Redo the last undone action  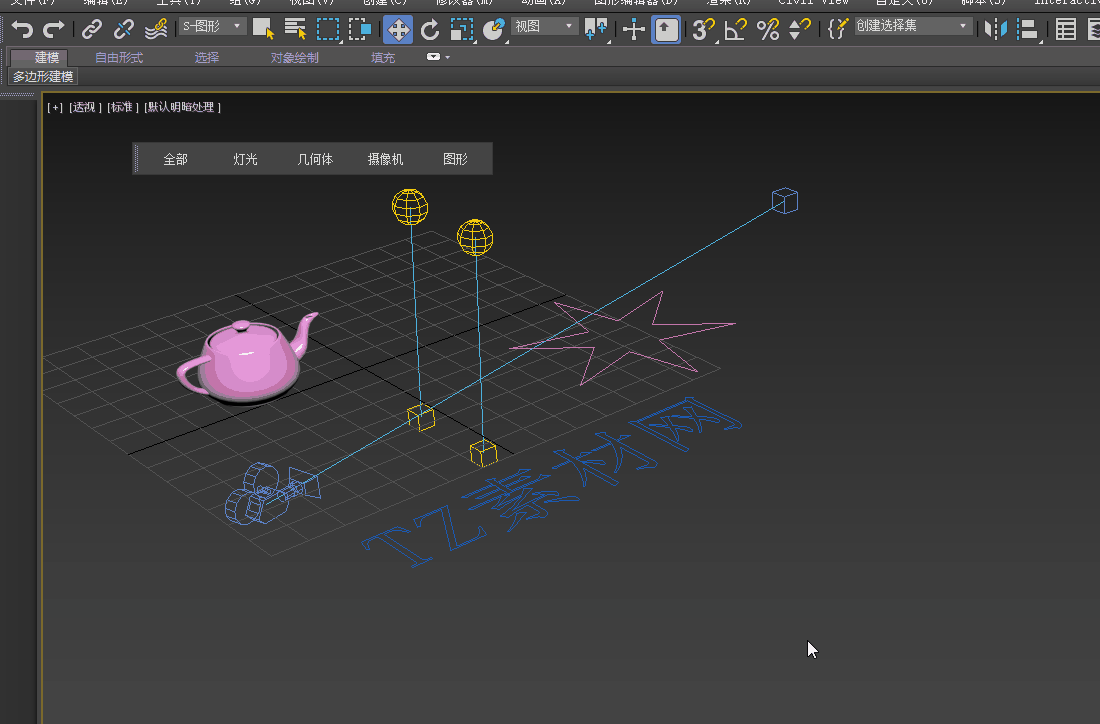[54, 29]
